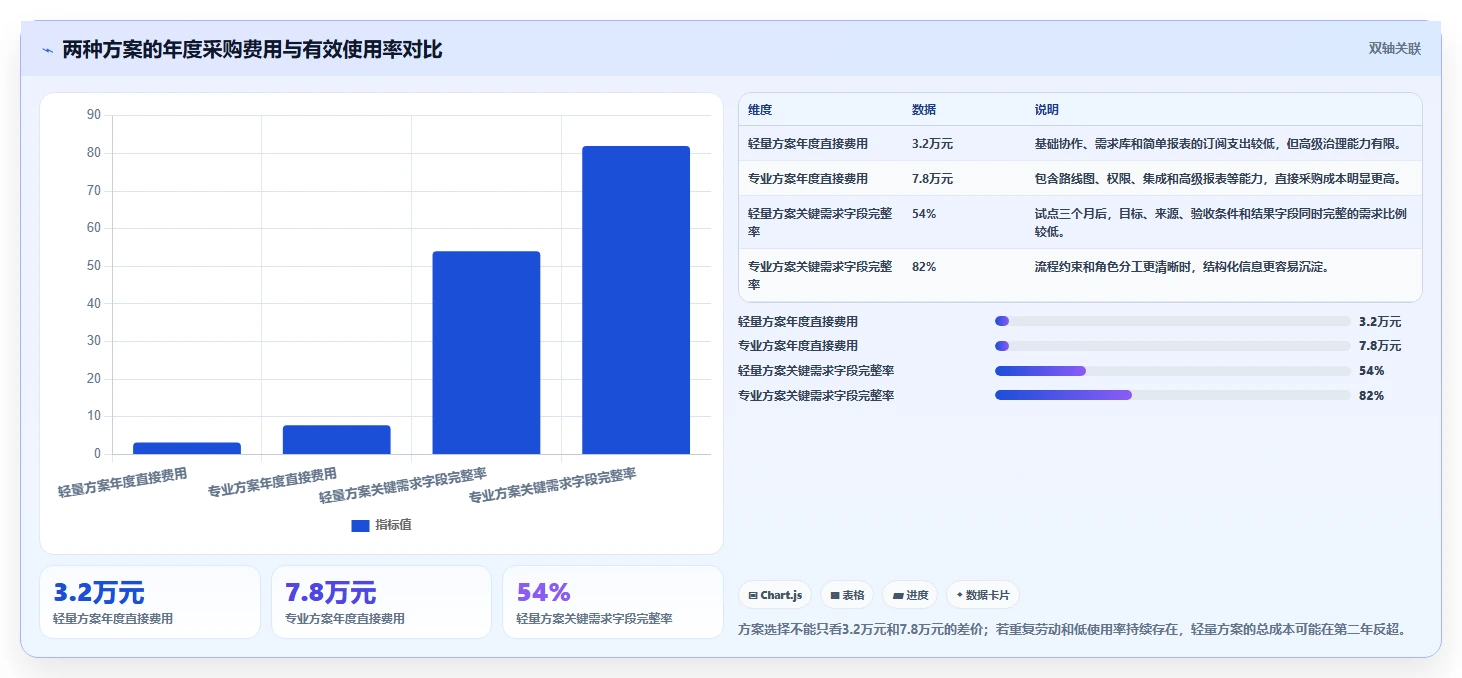Click the 82% progress bar

[1172, 395]
